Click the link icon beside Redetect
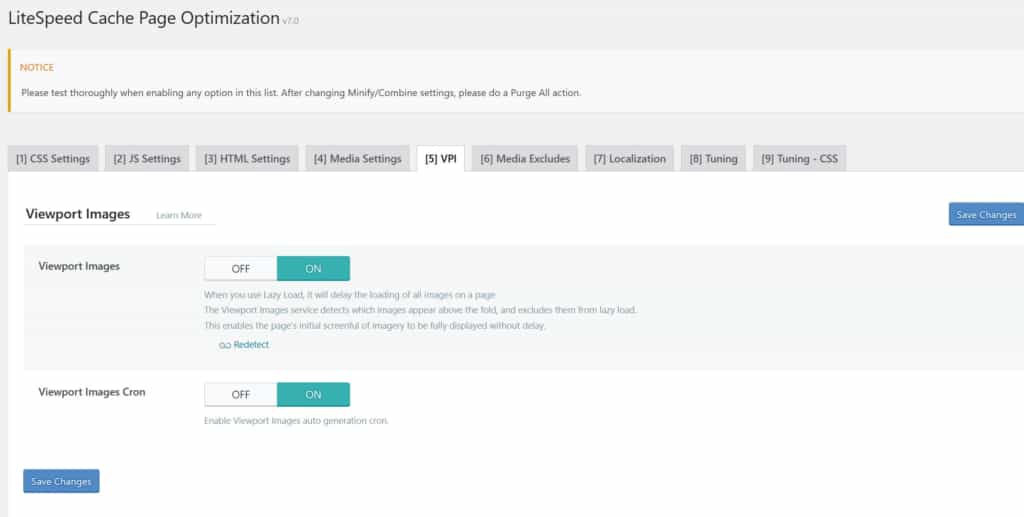Viewport: 1024px width, 517px height. coord(225,345)
